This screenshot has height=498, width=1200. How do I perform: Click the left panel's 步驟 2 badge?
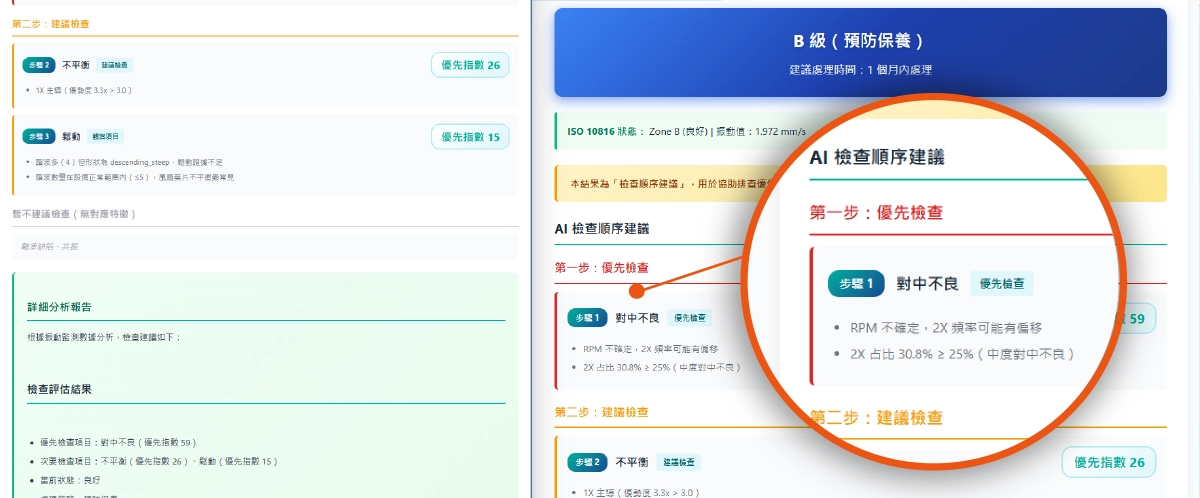38,65
